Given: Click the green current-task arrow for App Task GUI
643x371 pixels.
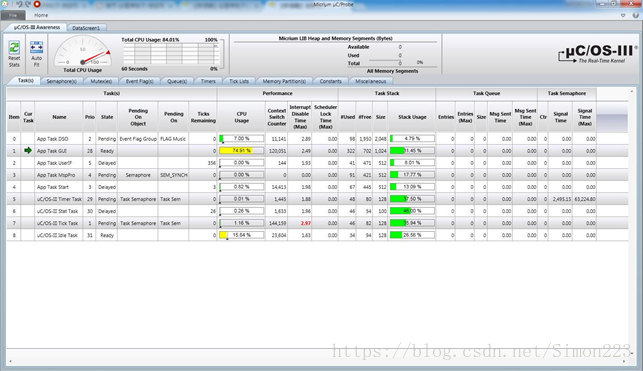Looking at the screenshot, I should (28, 150).
